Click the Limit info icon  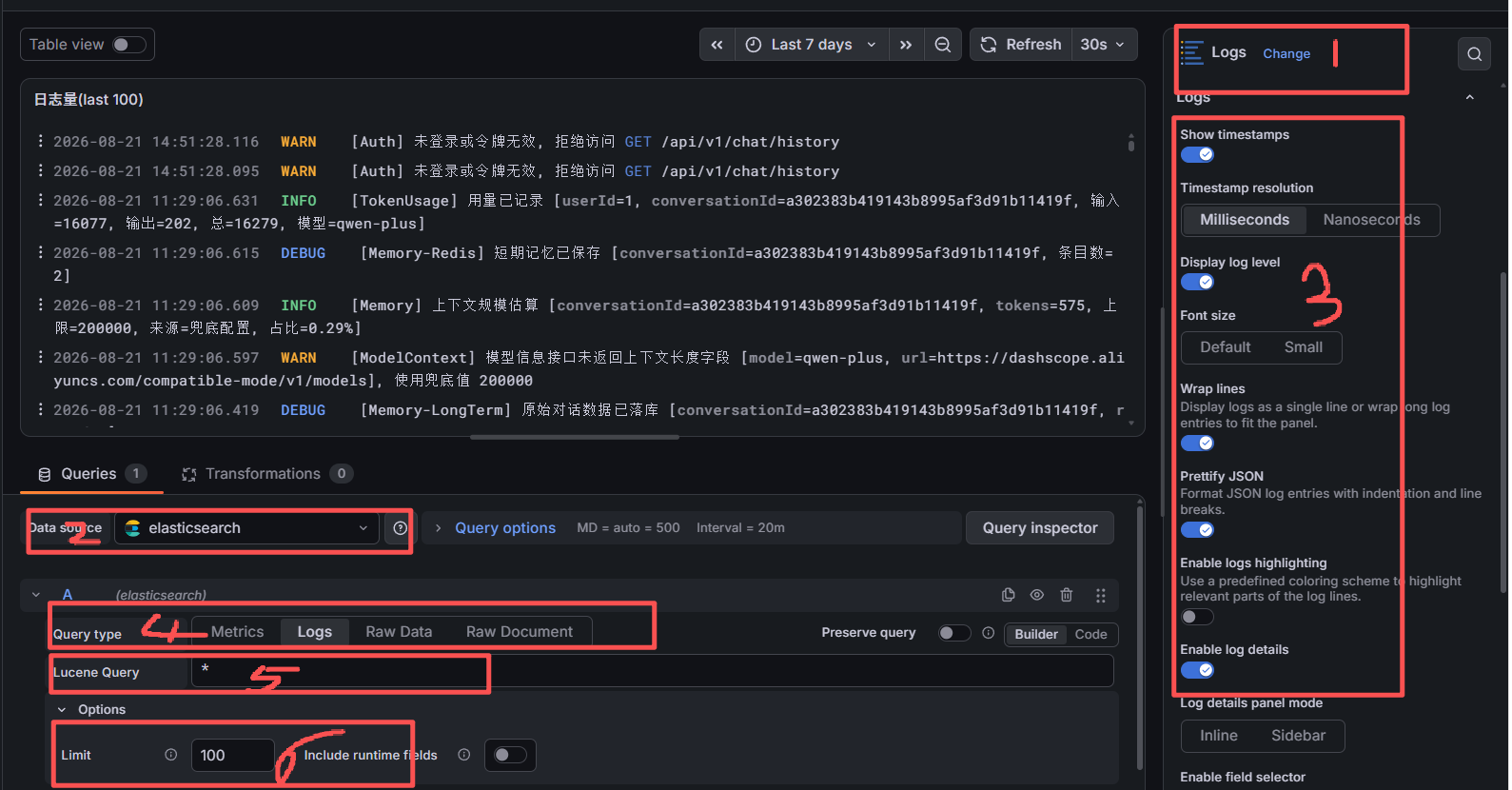(x=171, y=755)
